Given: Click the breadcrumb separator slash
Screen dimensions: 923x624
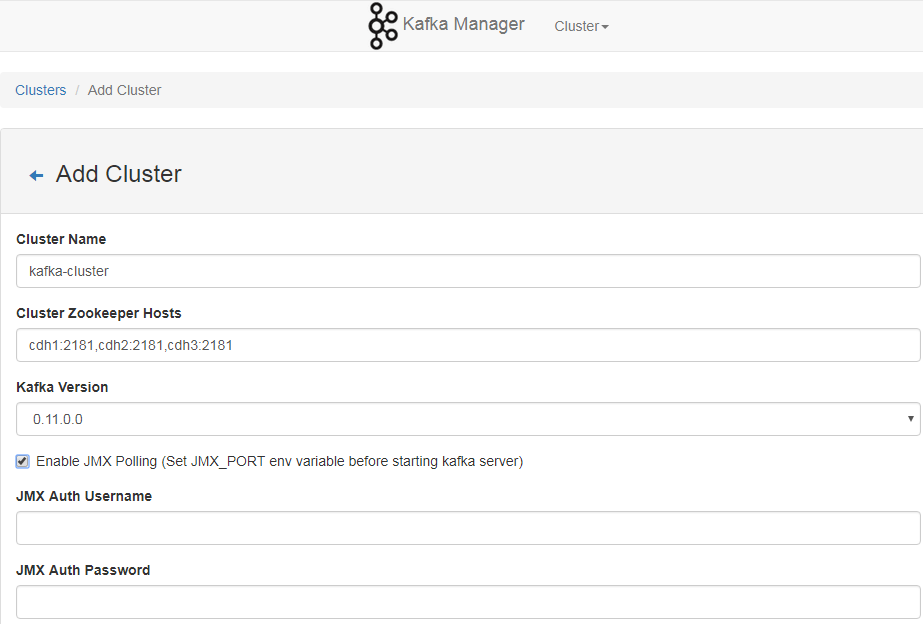Looking at the screenshot, I should [76, 90].
